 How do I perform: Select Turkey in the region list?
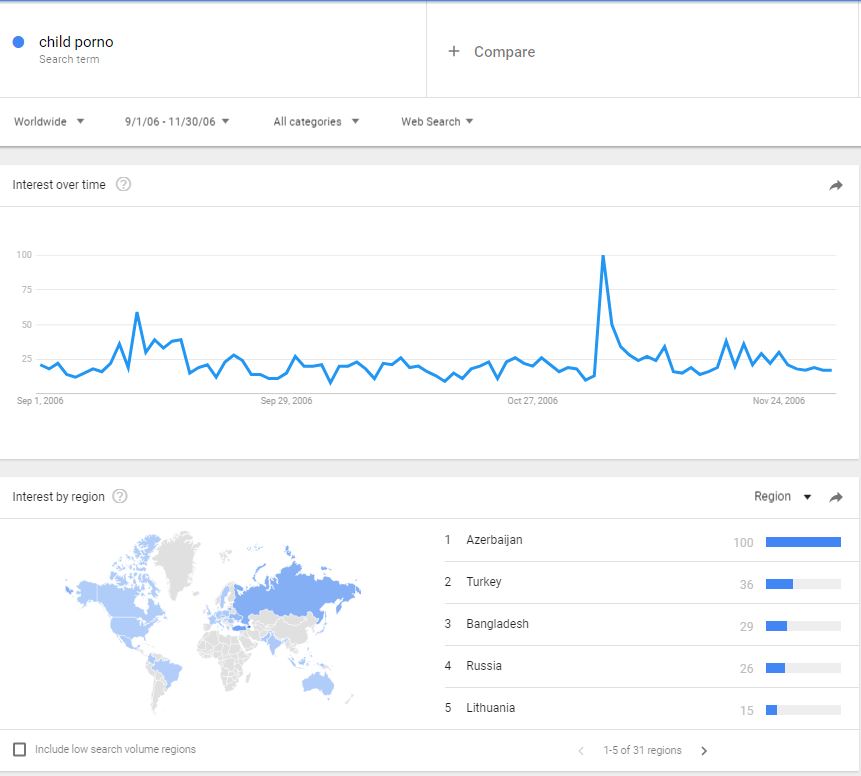point(484,582)
